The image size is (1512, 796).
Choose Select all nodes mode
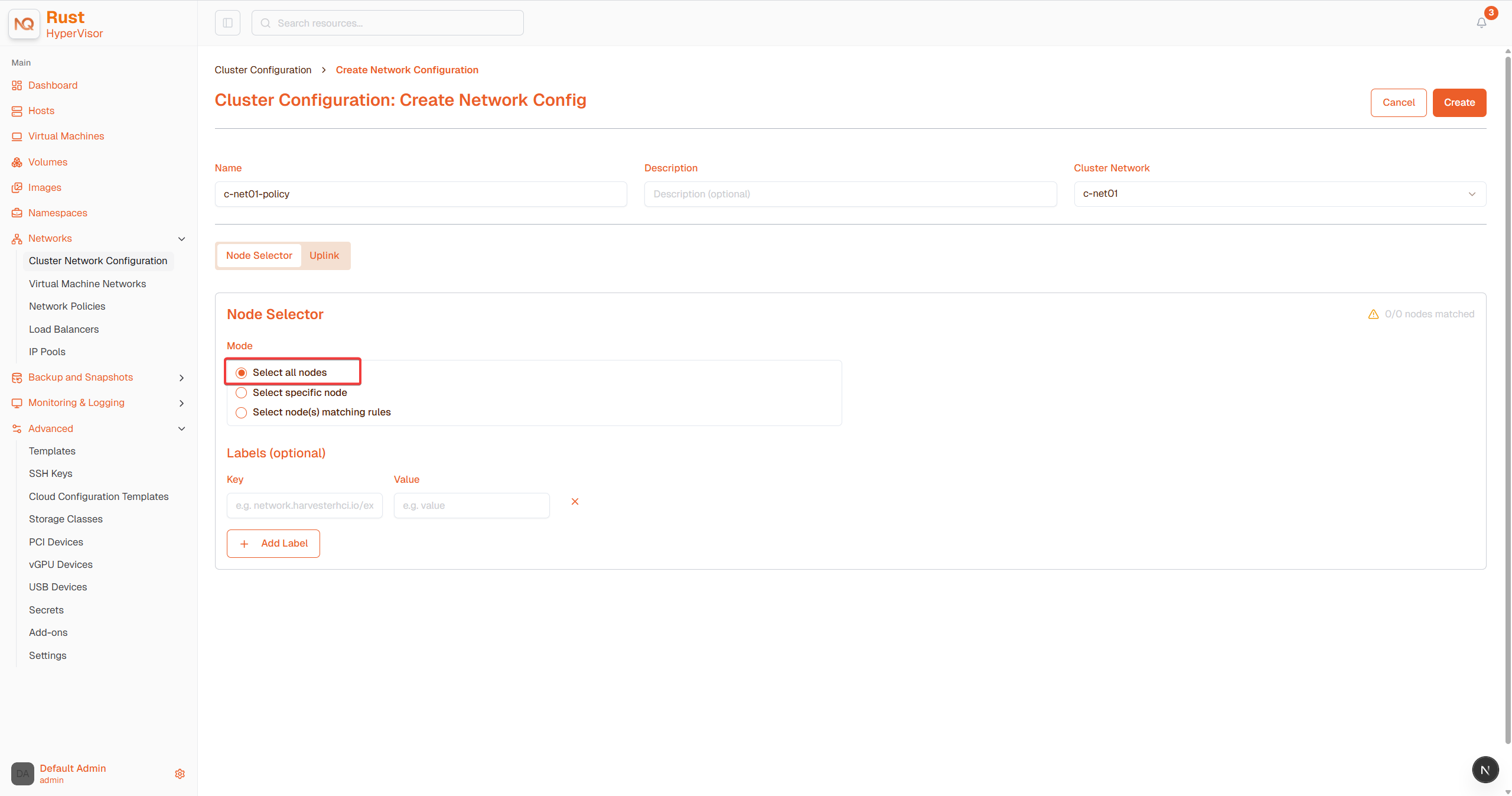point(242,373)
